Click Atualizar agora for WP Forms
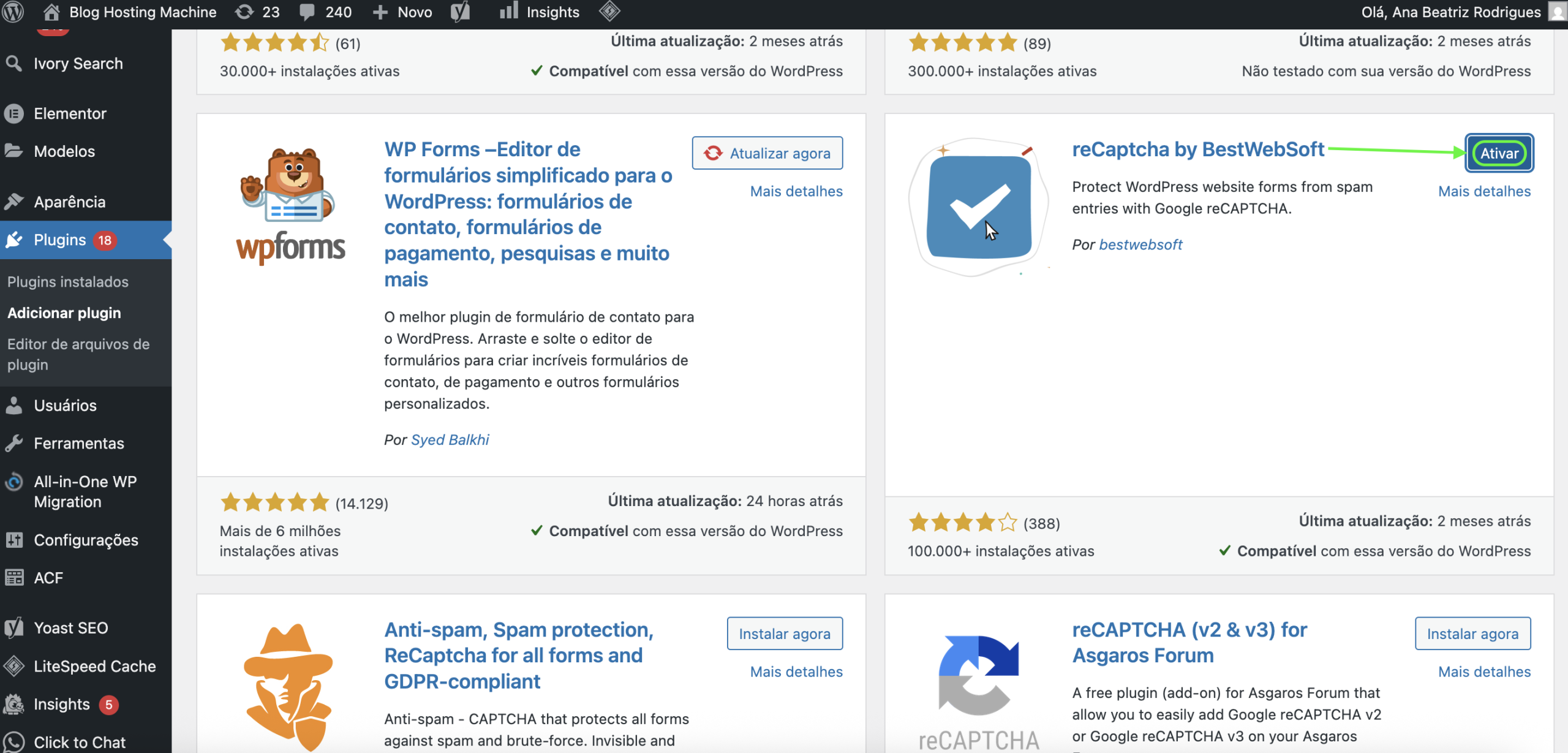 coord(767,153)
